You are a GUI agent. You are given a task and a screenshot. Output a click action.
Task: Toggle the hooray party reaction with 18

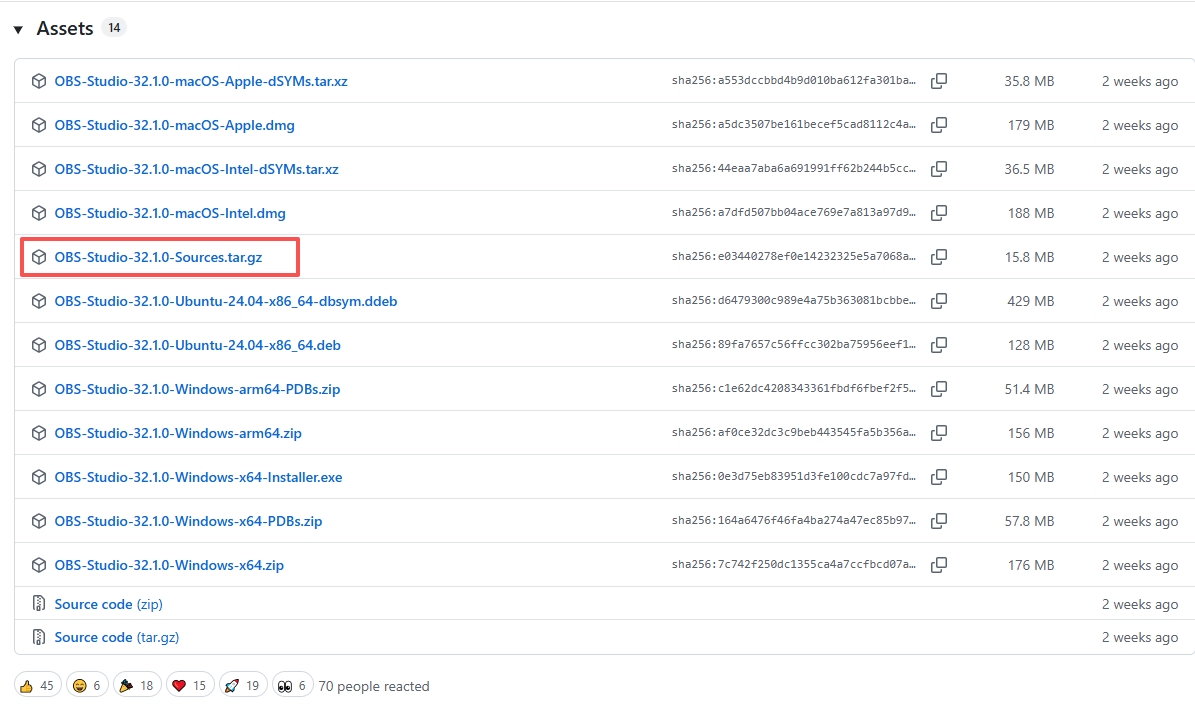[137, 685]
